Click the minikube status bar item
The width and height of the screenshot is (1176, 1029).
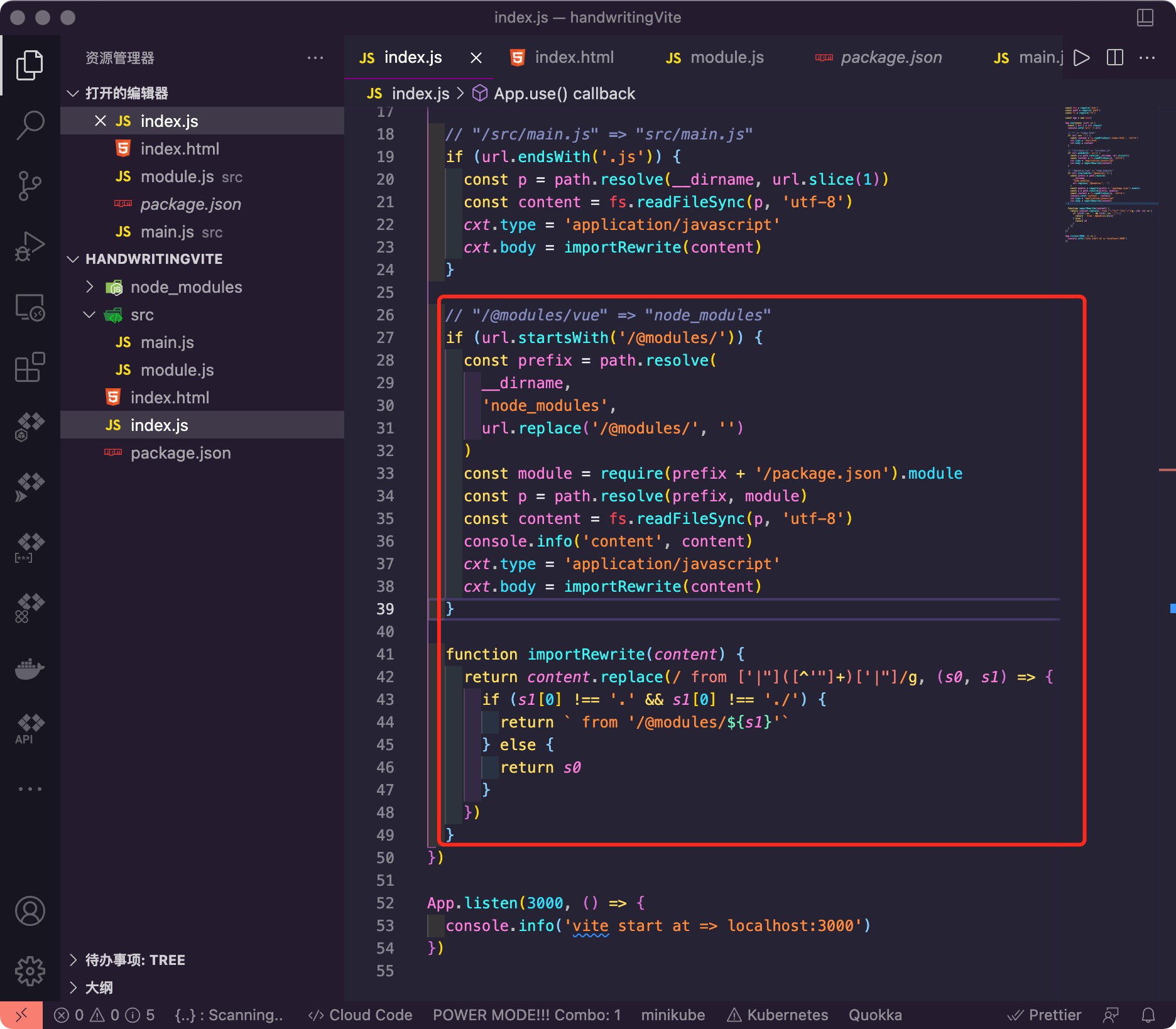click(x=673, y=1015)
